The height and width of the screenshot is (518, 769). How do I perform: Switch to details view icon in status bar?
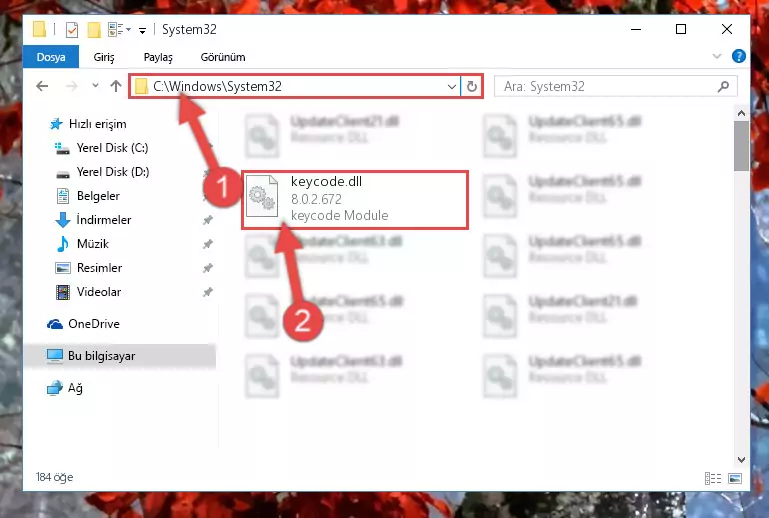[713, 478]
